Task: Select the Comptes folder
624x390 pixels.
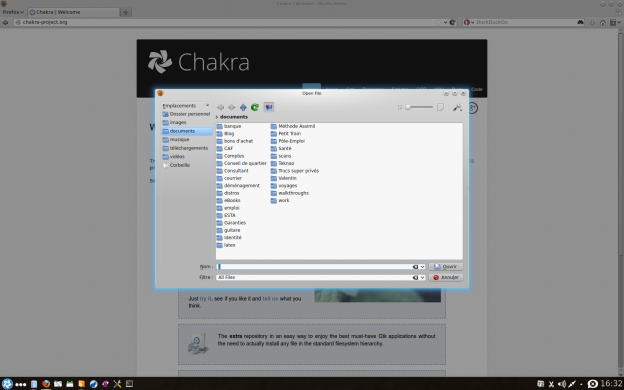Action: (x=230, y=156)
